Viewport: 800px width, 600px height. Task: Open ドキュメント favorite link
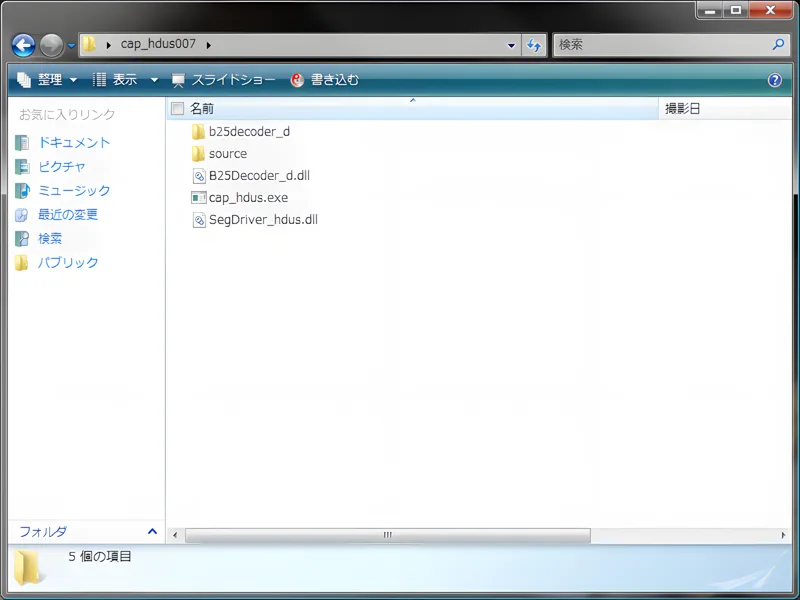tap(73, 143)
